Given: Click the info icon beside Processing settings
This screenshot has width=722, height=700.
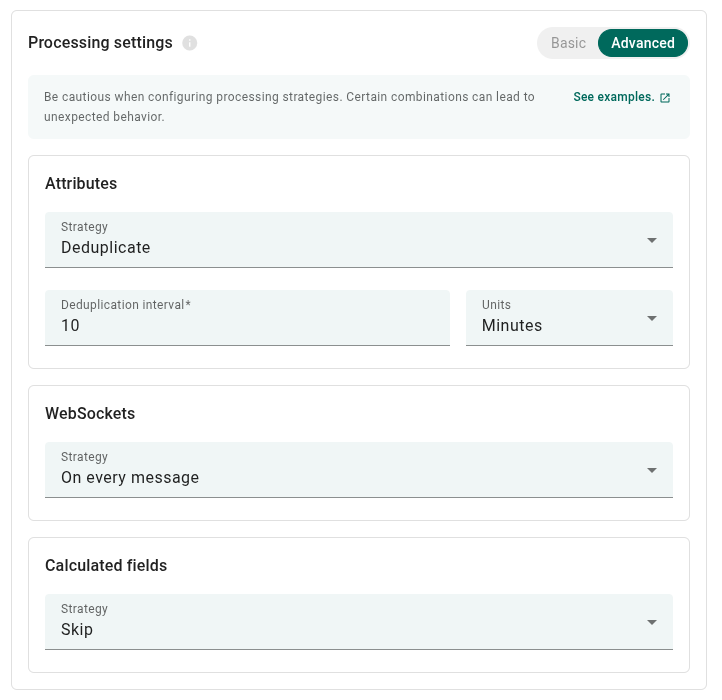Looking at the screenshot, I should tap(190, 43).
